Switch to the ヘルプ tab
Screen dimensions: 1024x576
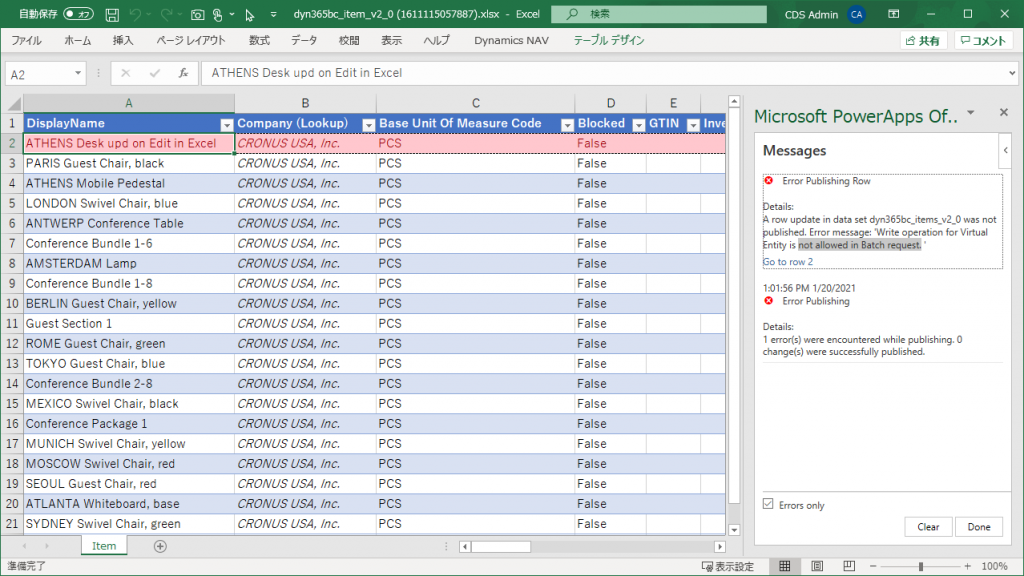point(436,40)
